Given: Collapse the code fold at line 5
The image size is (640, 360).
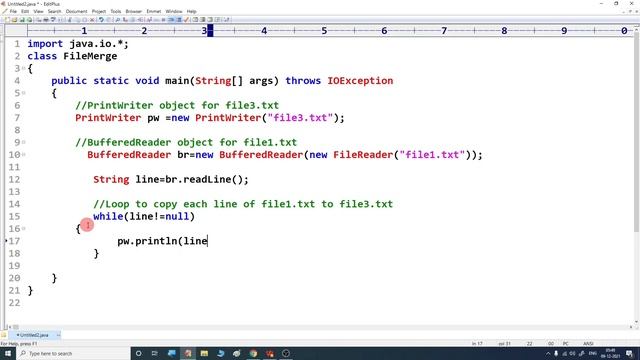Looking at the screenshot, I should [x=24, y=93].
